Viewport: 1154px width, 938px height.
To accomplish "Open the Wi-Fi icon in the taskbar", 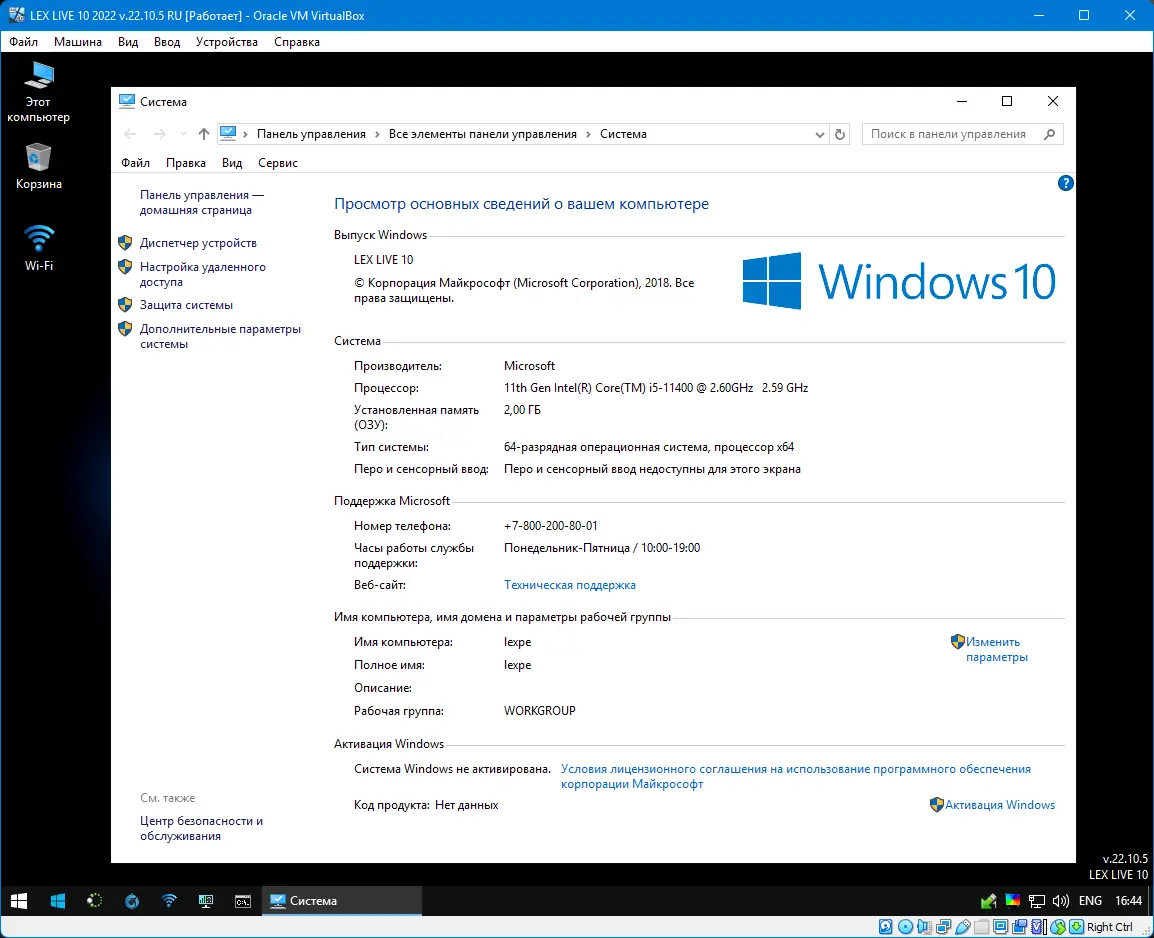I will (x=169, y=900).
